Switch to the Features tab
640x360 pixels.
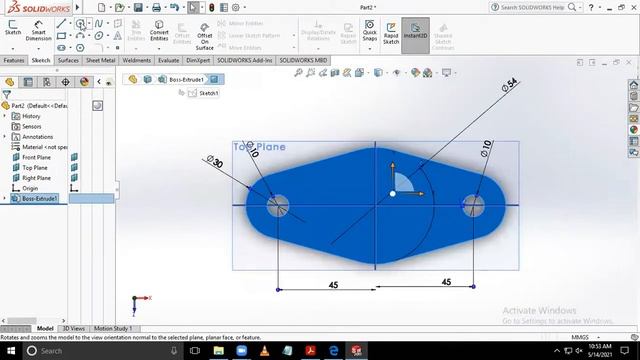click(14, 60)
